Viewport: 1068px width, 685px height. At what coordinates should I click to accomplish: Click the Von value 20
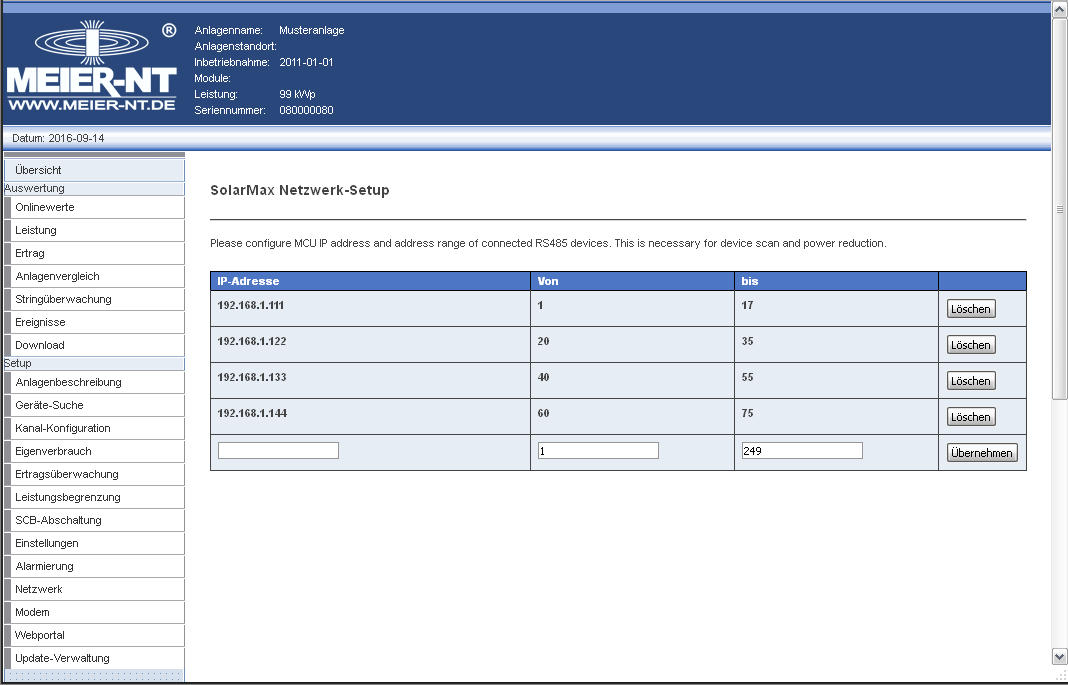point(543,341)
